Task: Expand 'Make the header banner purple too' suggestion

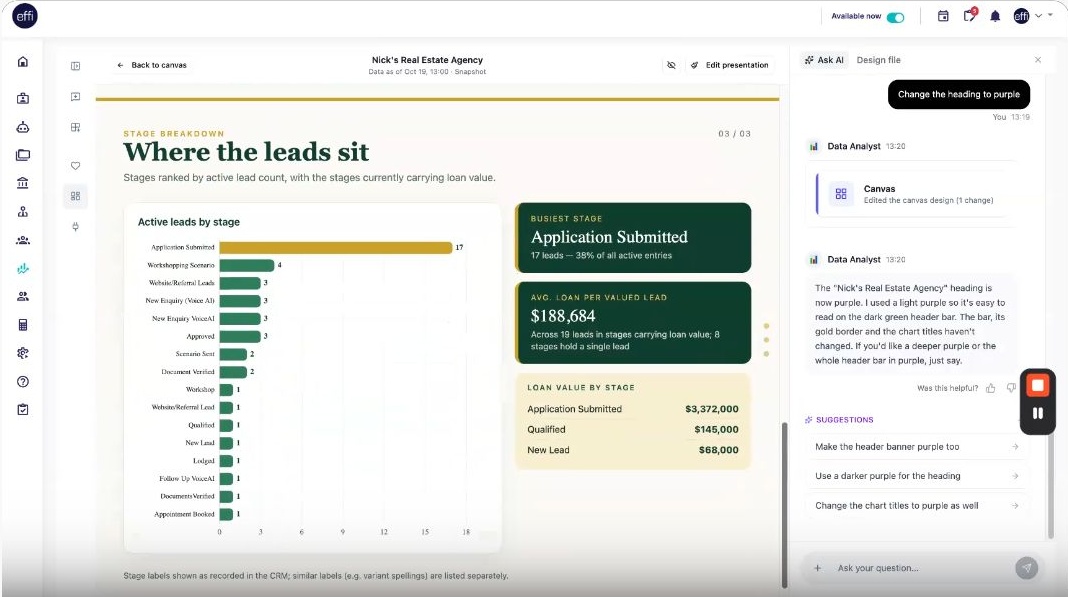Action: click(916, 447)
